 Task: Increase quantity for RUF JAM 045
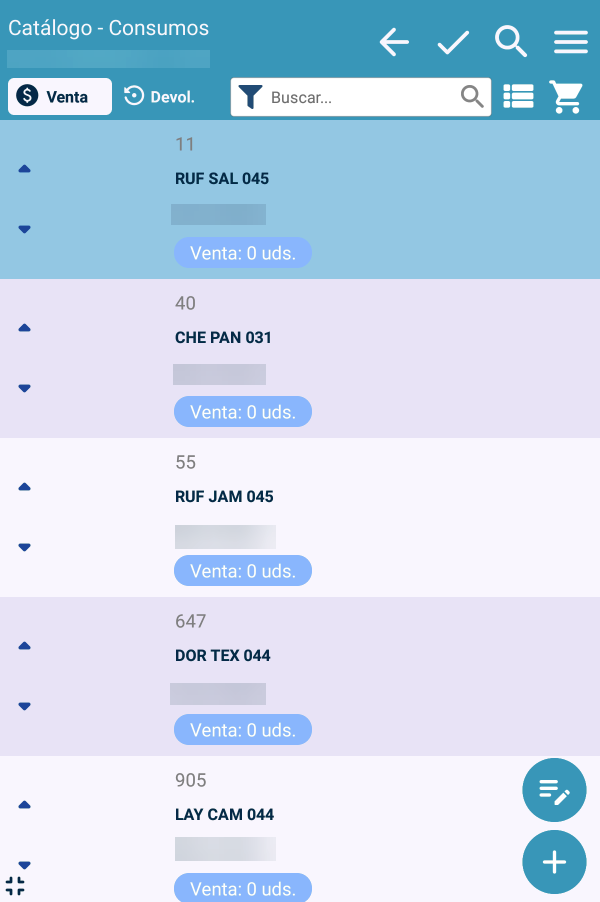[x=25, y=487]
